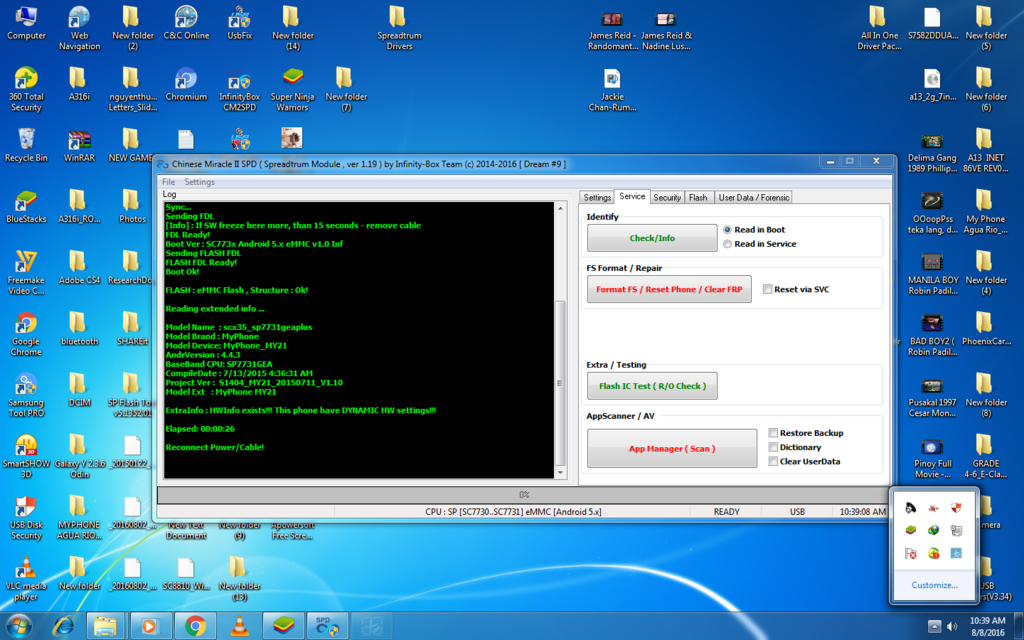The image size is (1024, 640).
Task: Click the READY status bar entry
Action: tap(726, 512)
